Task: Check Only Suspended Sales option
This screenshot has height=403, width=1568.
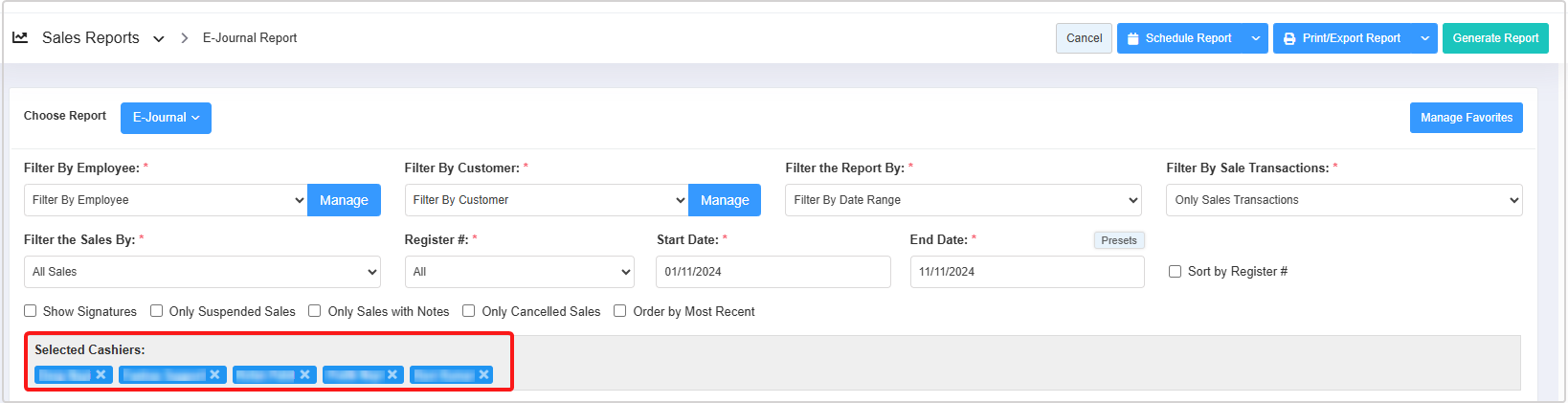Action: pyautogui.click(x=157, y=311)
